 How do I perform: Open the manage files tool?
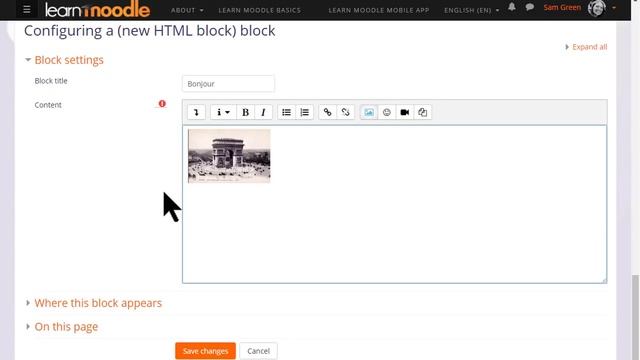[422, 112]
